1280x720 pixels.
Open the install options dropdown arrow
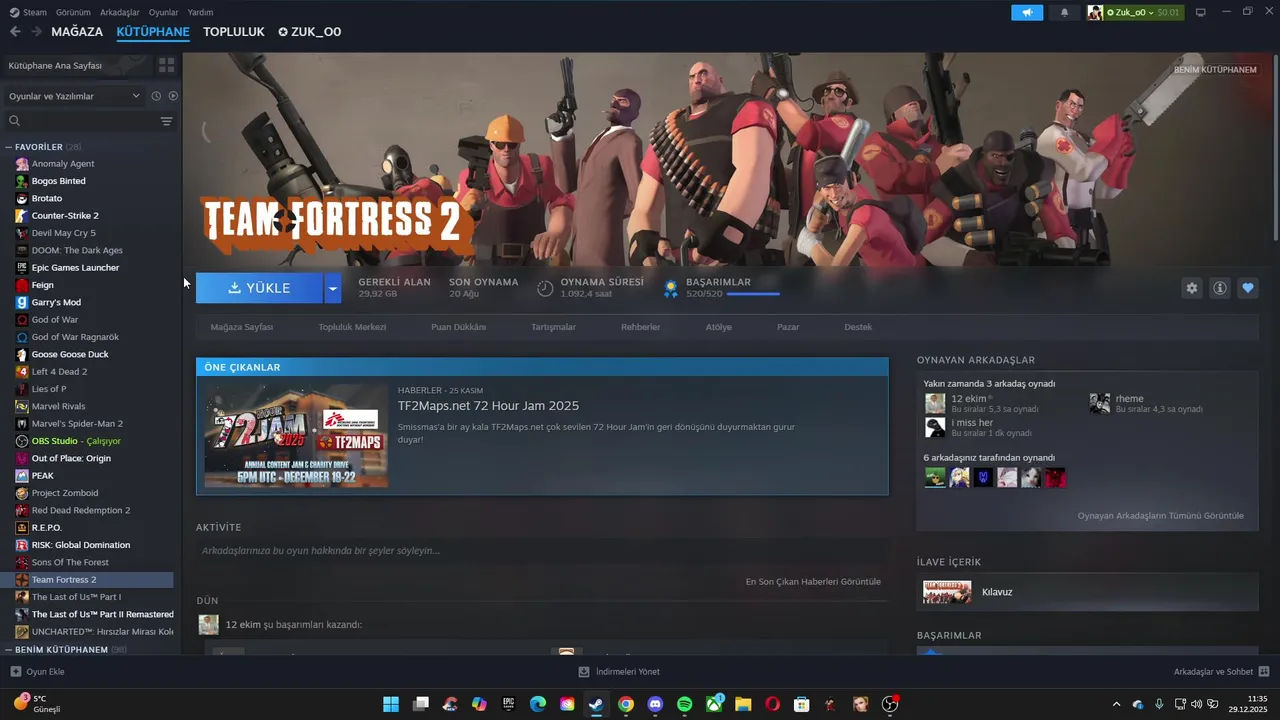(333, 288)
